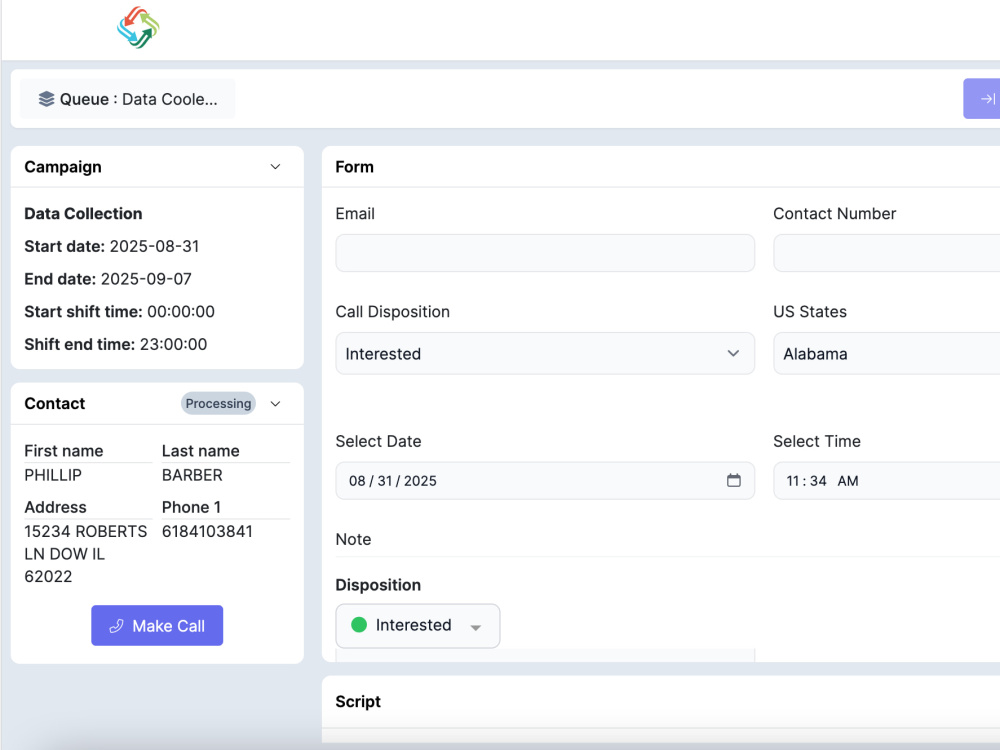1000x750 pixels.
Task: Click the Script panel heading
Action: pos(358,702)
